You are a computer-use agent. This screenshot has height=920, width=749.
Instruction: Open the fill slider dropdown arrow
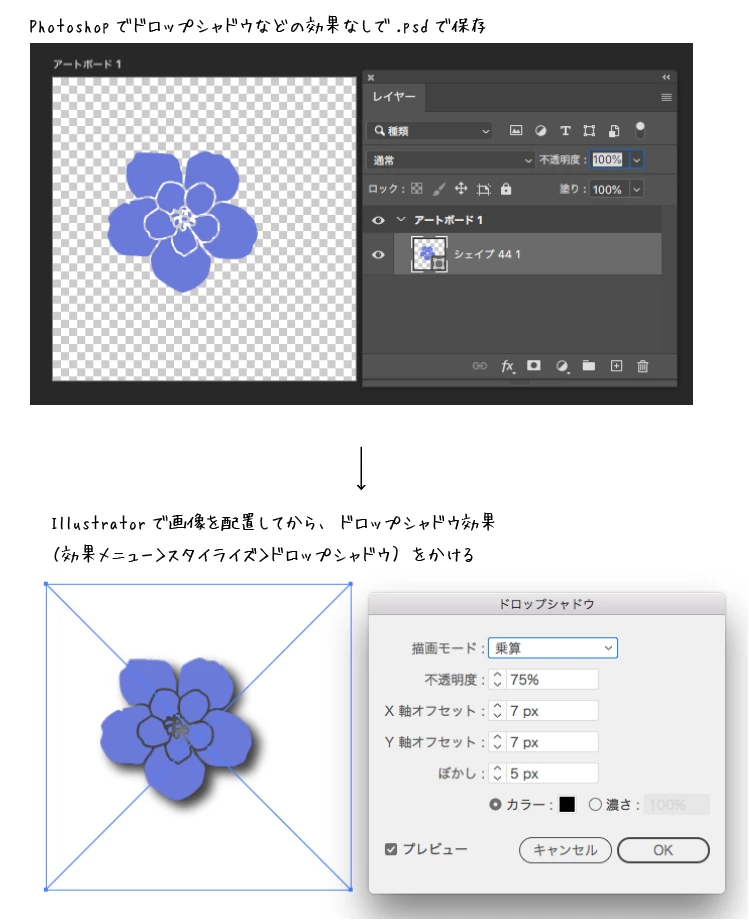pyautogui.click(x=636, y=189)
